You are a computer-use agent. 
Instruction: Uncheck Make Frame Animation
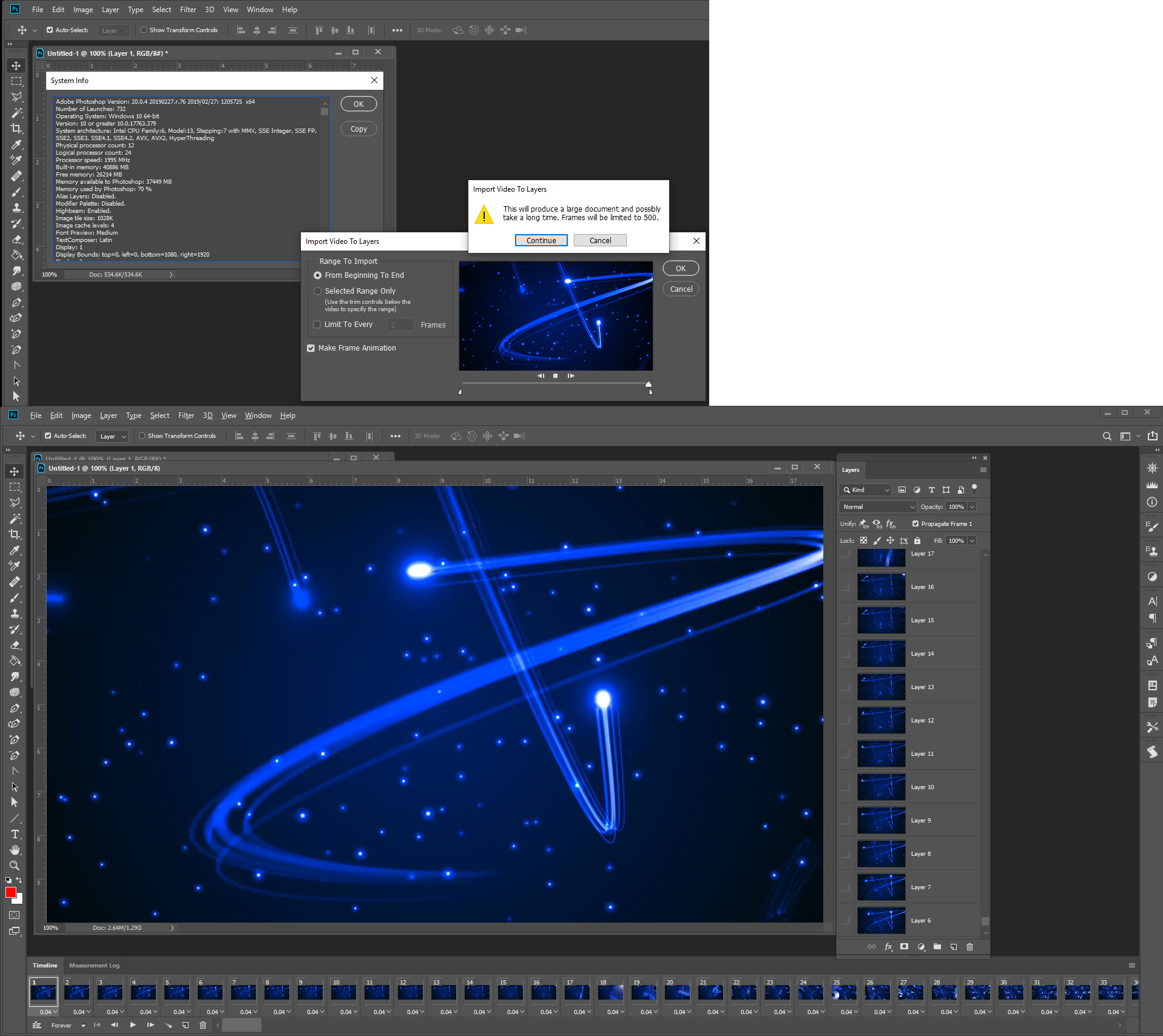(311, 348)
